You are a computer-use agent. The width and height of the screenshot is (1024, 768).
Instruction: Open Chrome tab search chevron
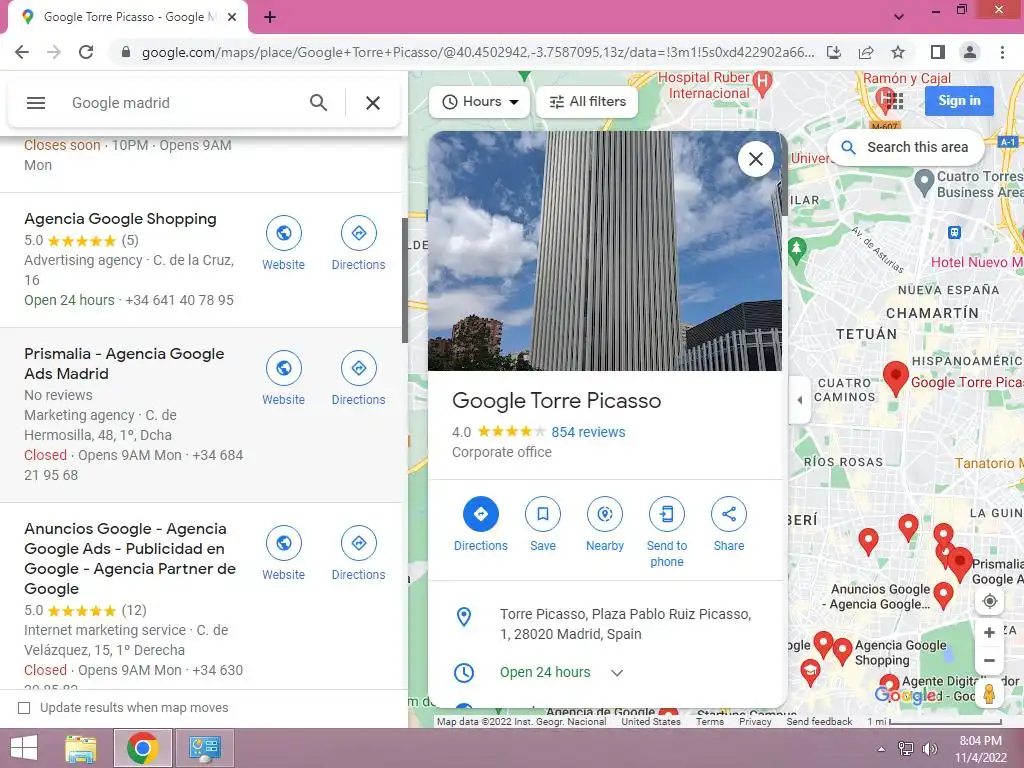pyautogui.click(x=899, y=16)
